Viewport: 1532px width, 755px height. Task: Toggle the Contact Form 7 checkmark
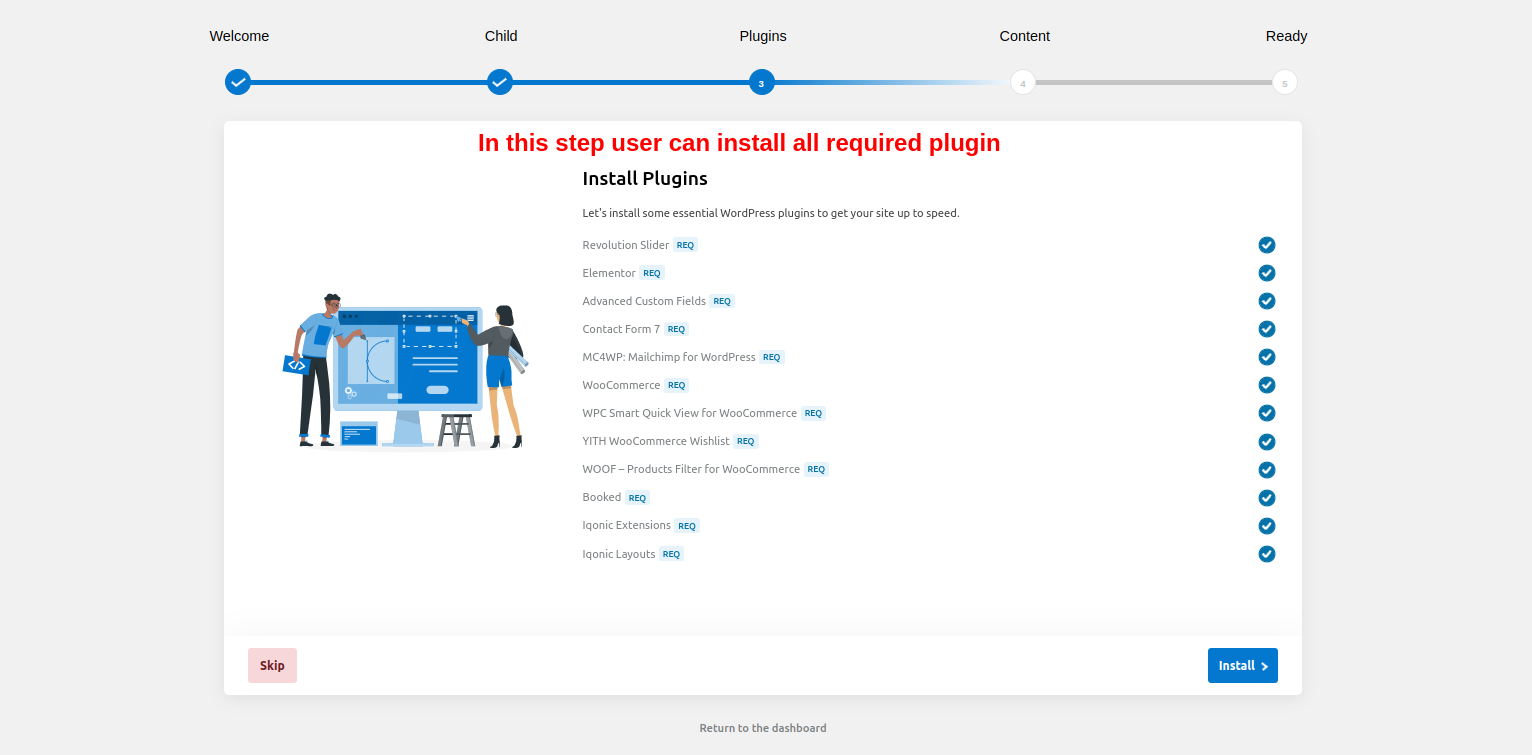coord(1267,329)
